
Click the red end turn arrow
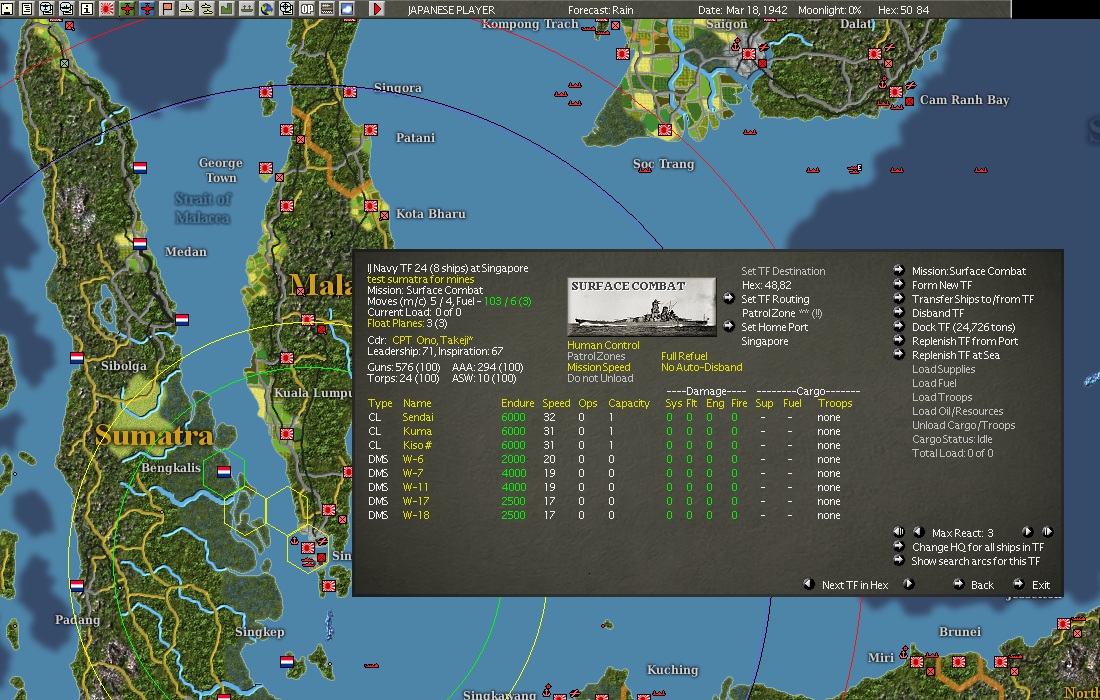tap(377, 9)
